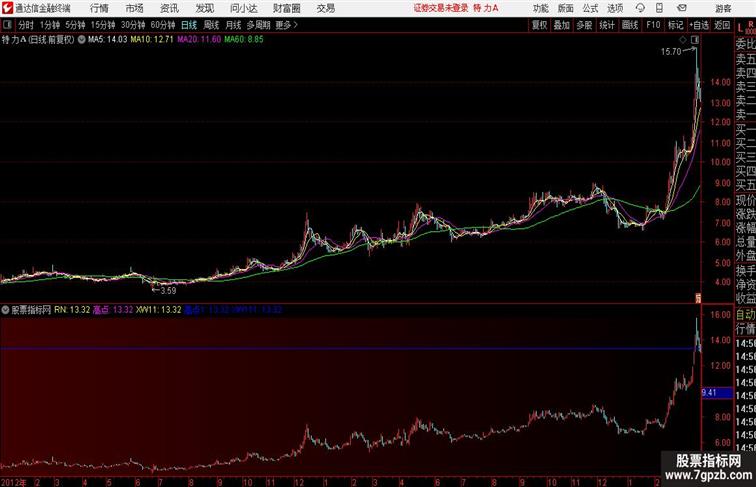
Task: Open the envelope message icon
Action: tap(682, 8)
